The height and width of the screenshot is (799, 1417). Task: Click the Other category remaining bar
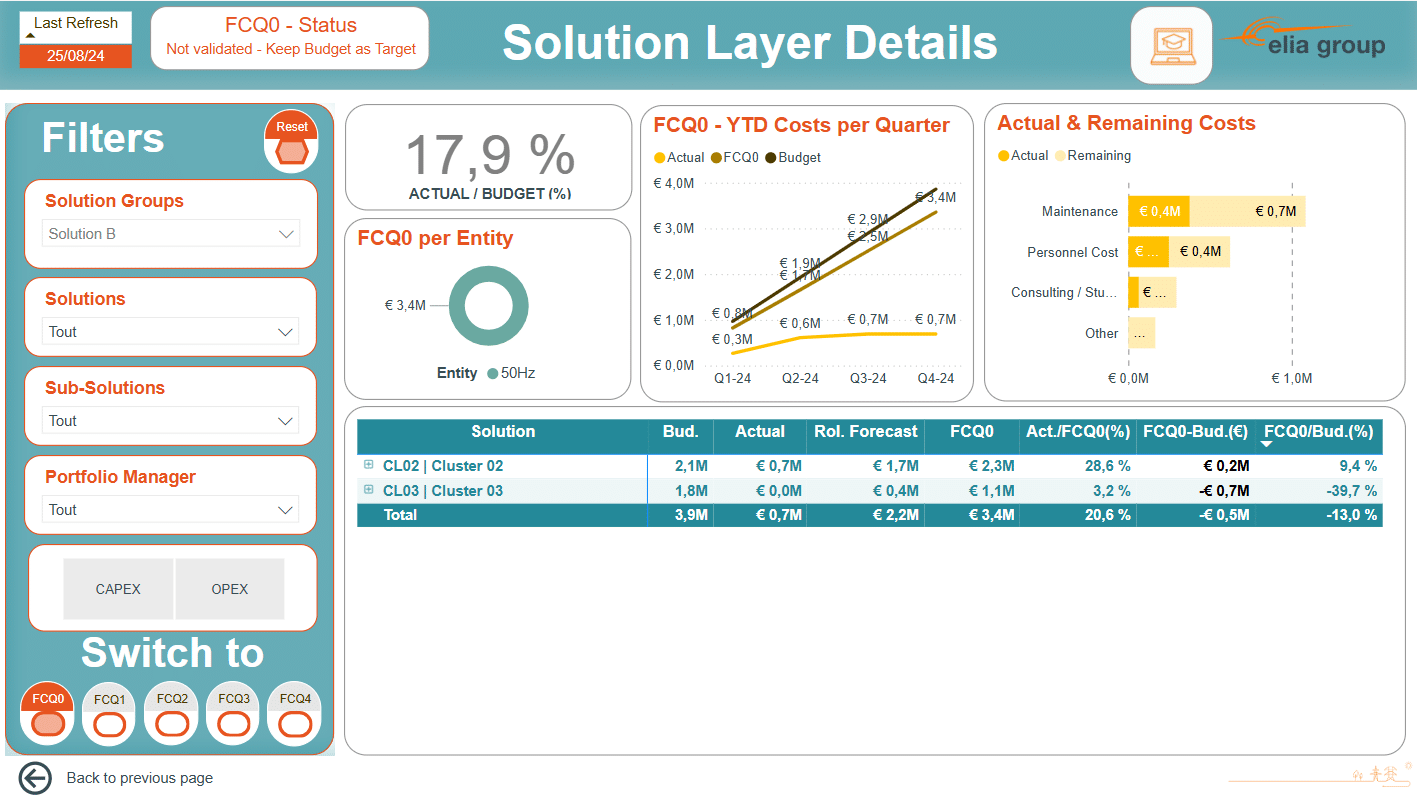(x=1142, y=333)
